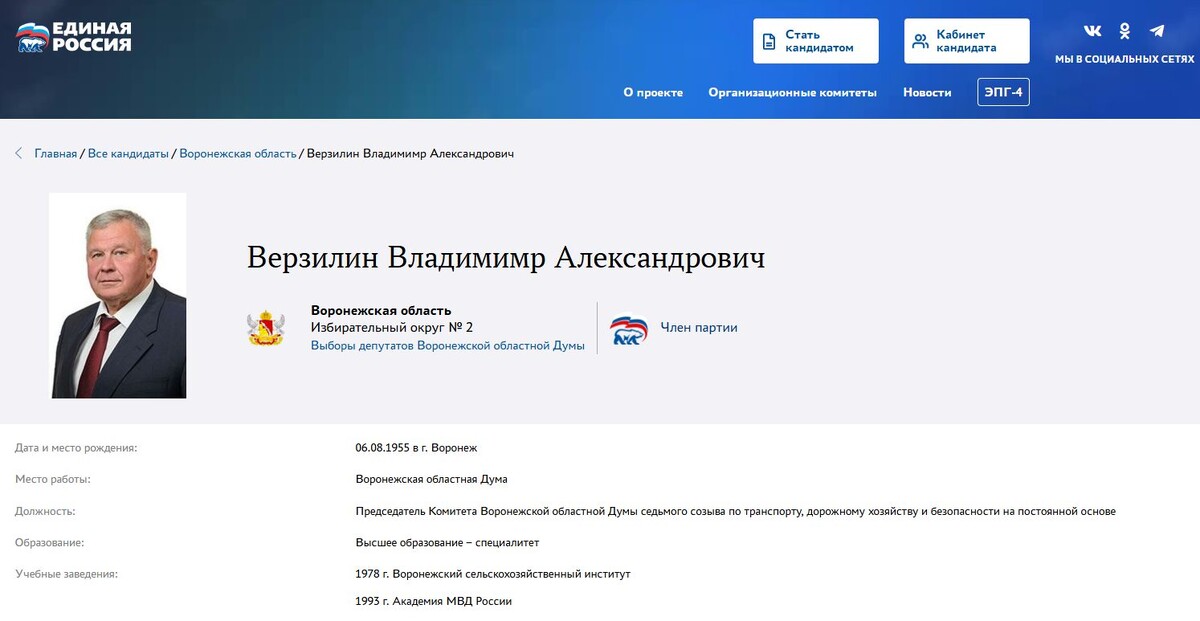Click 1993 г. Академия МВД России
Viewport: 1200px width, 621px height.
434,601
